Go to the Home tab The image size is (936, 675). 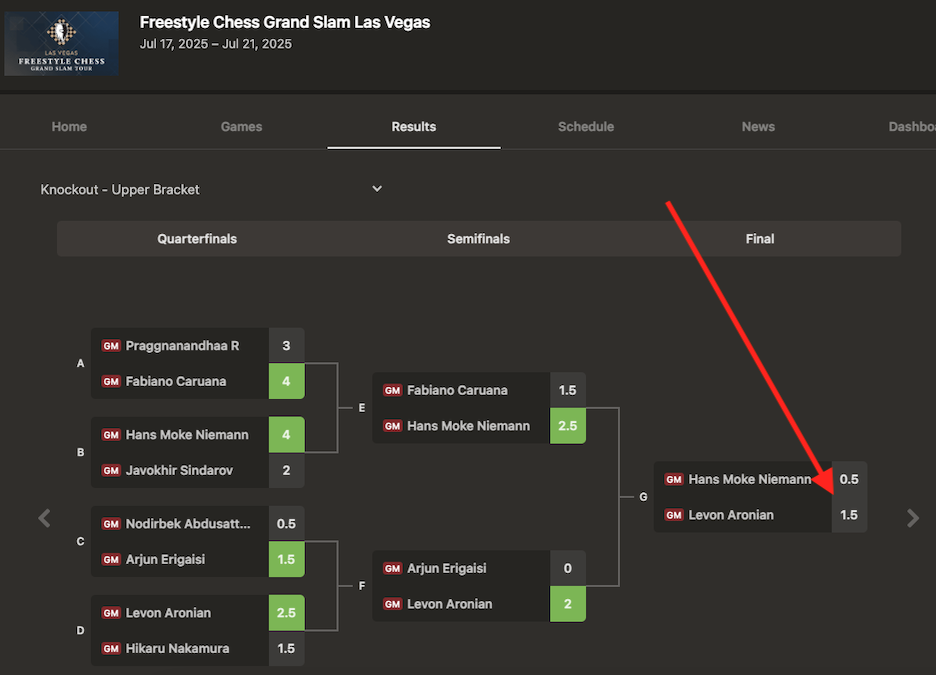click(x=69, y=127)
